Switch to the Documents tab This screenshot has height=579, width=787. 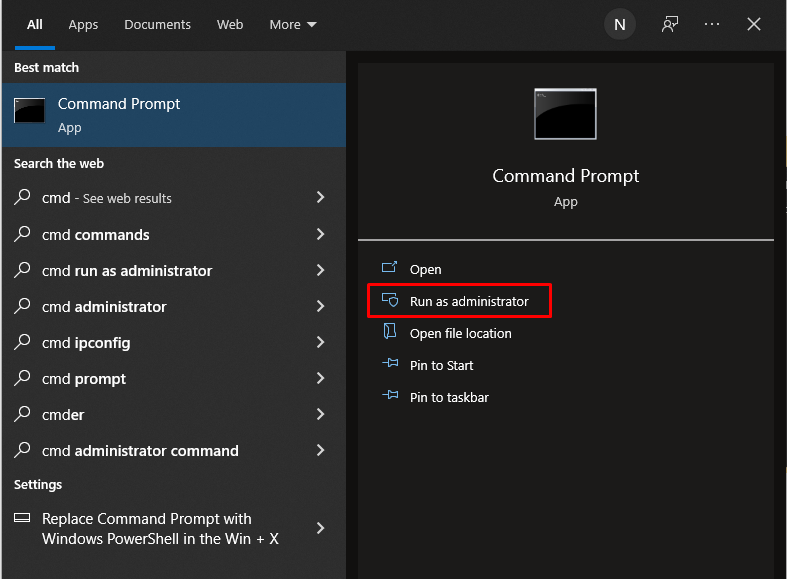click(157, 25)
